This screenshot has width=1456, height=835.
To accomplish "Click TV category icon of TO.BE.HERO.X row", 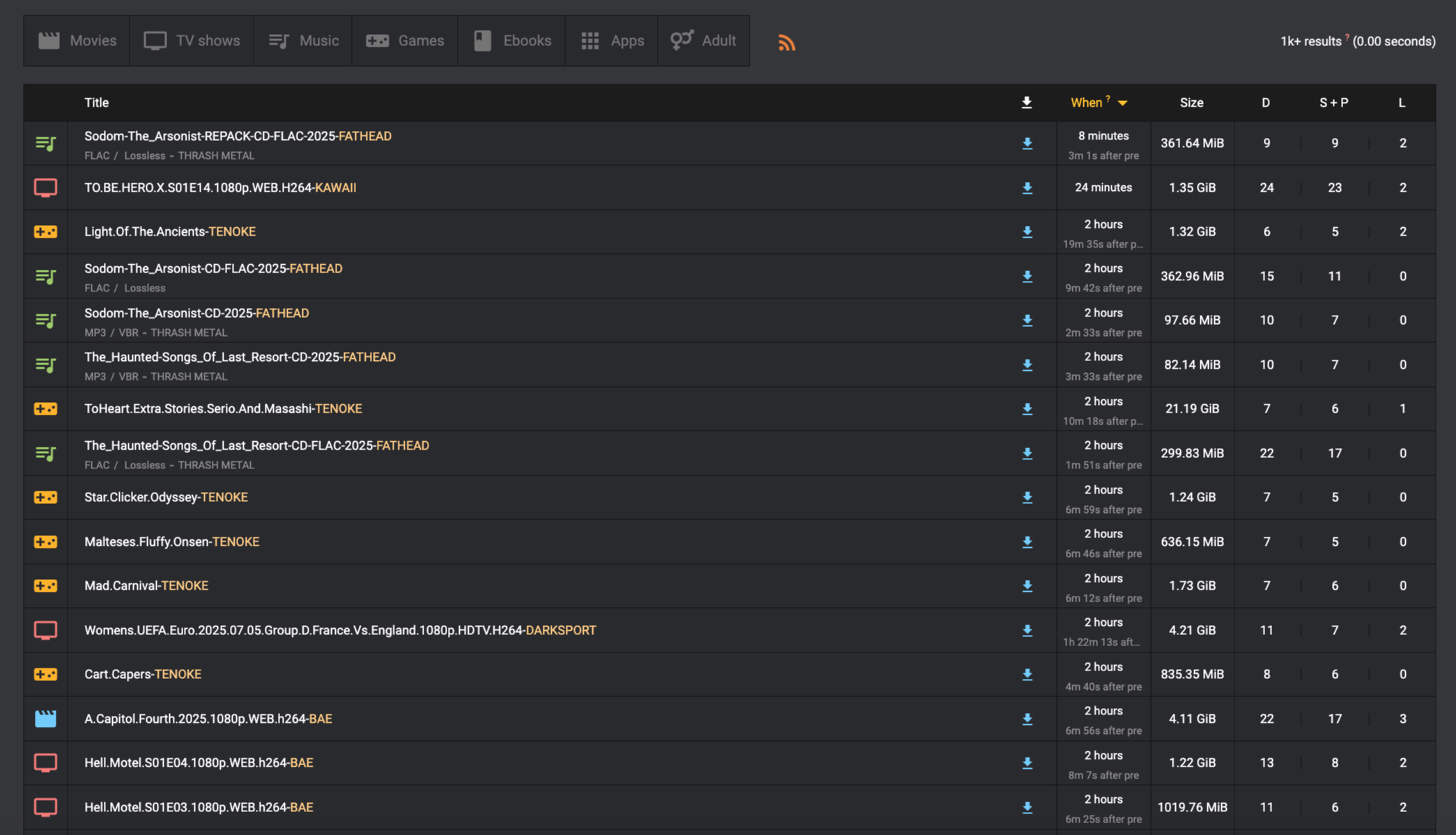I will pyautogui.click(x=46, y=188).
